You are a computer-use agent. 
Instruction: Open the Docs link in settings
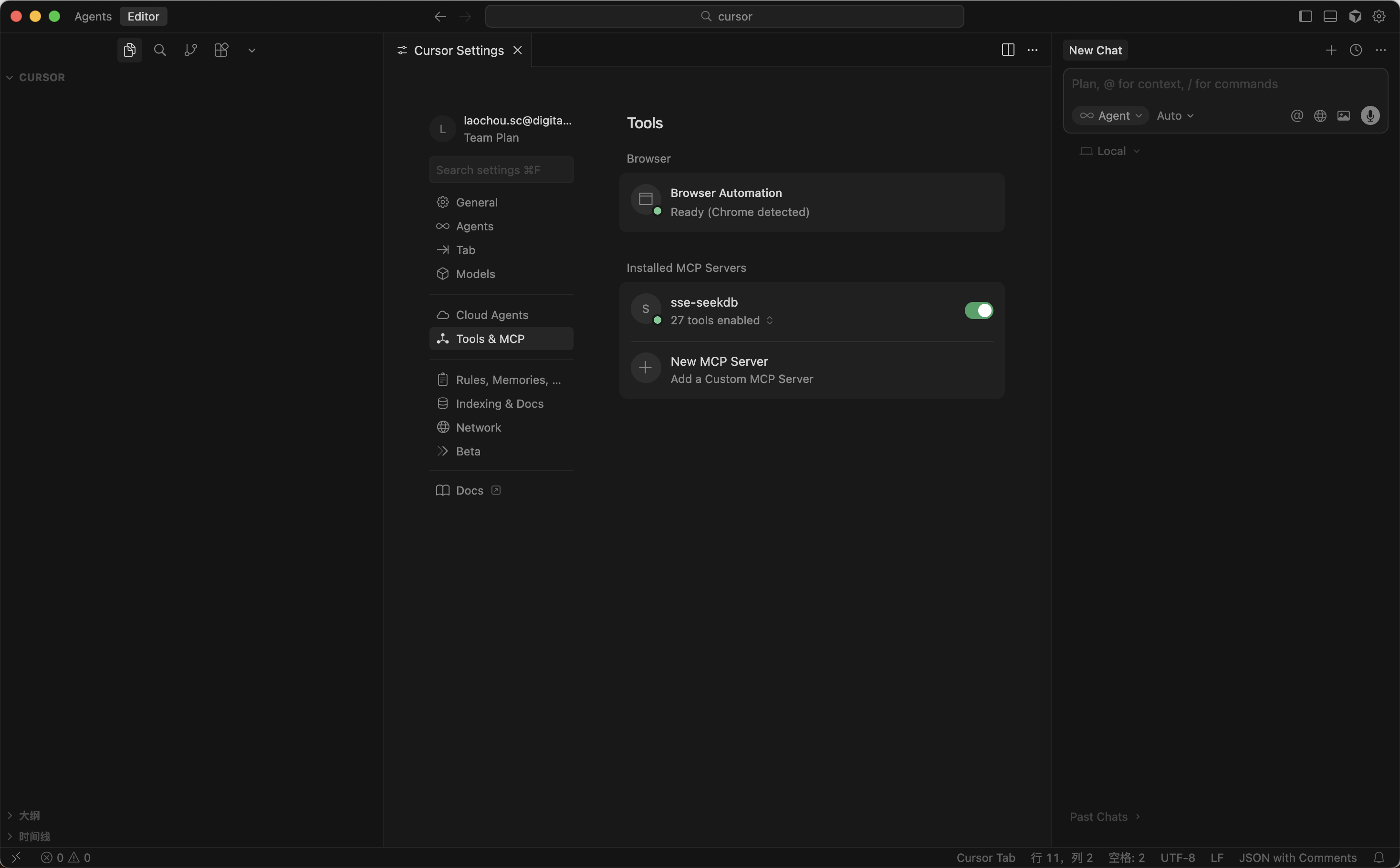point(469,490)
